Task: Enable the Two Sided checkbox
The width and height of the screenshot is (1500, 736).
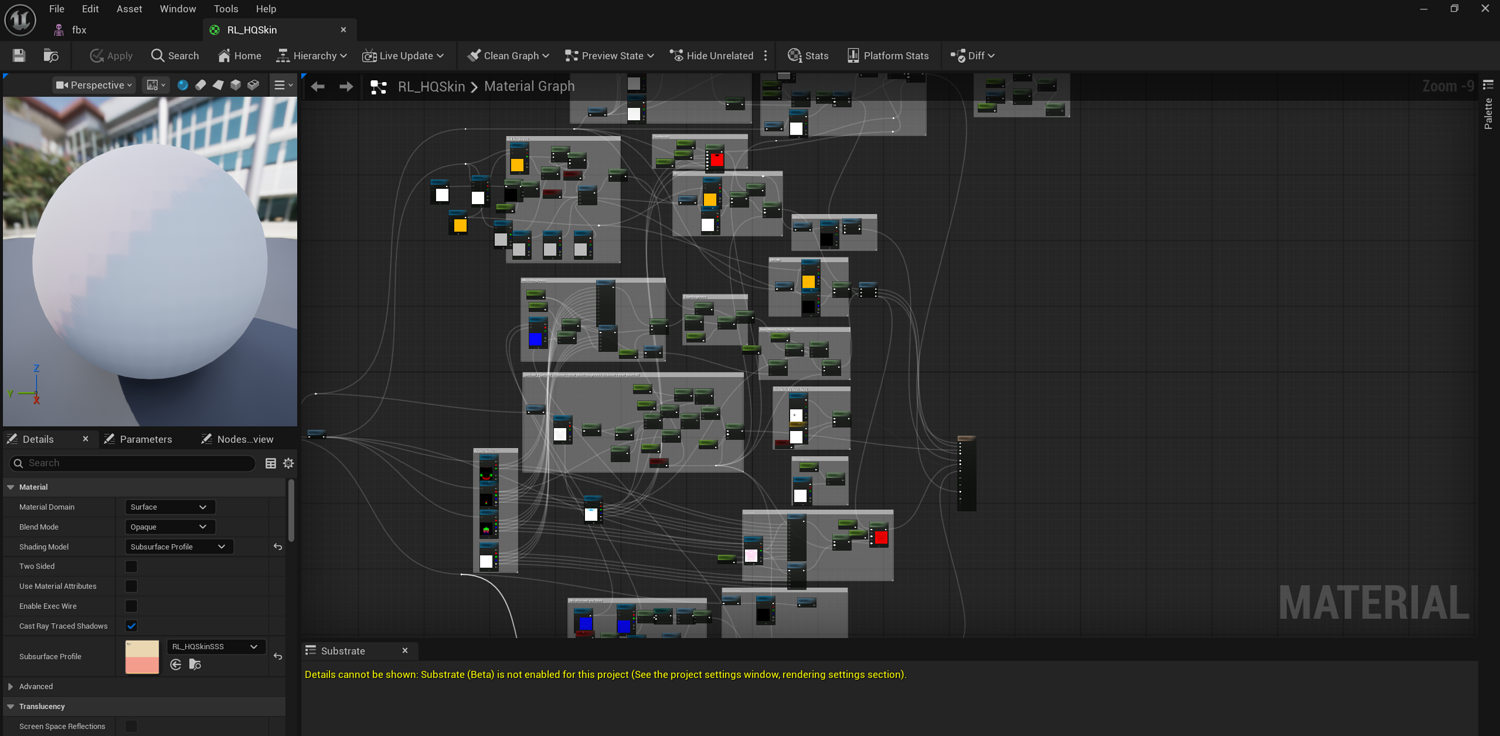Action: coord(131,566)
